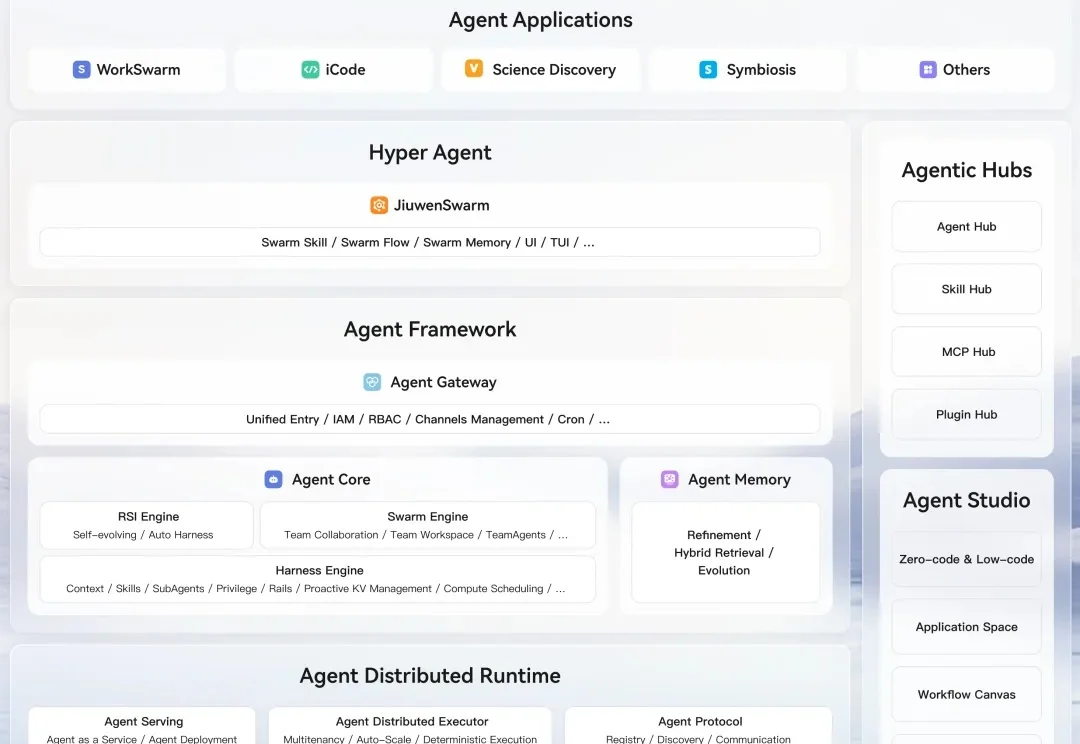Click the WorkSwarm app icon
The image size is (1080, 744).
tap(81, 70)
